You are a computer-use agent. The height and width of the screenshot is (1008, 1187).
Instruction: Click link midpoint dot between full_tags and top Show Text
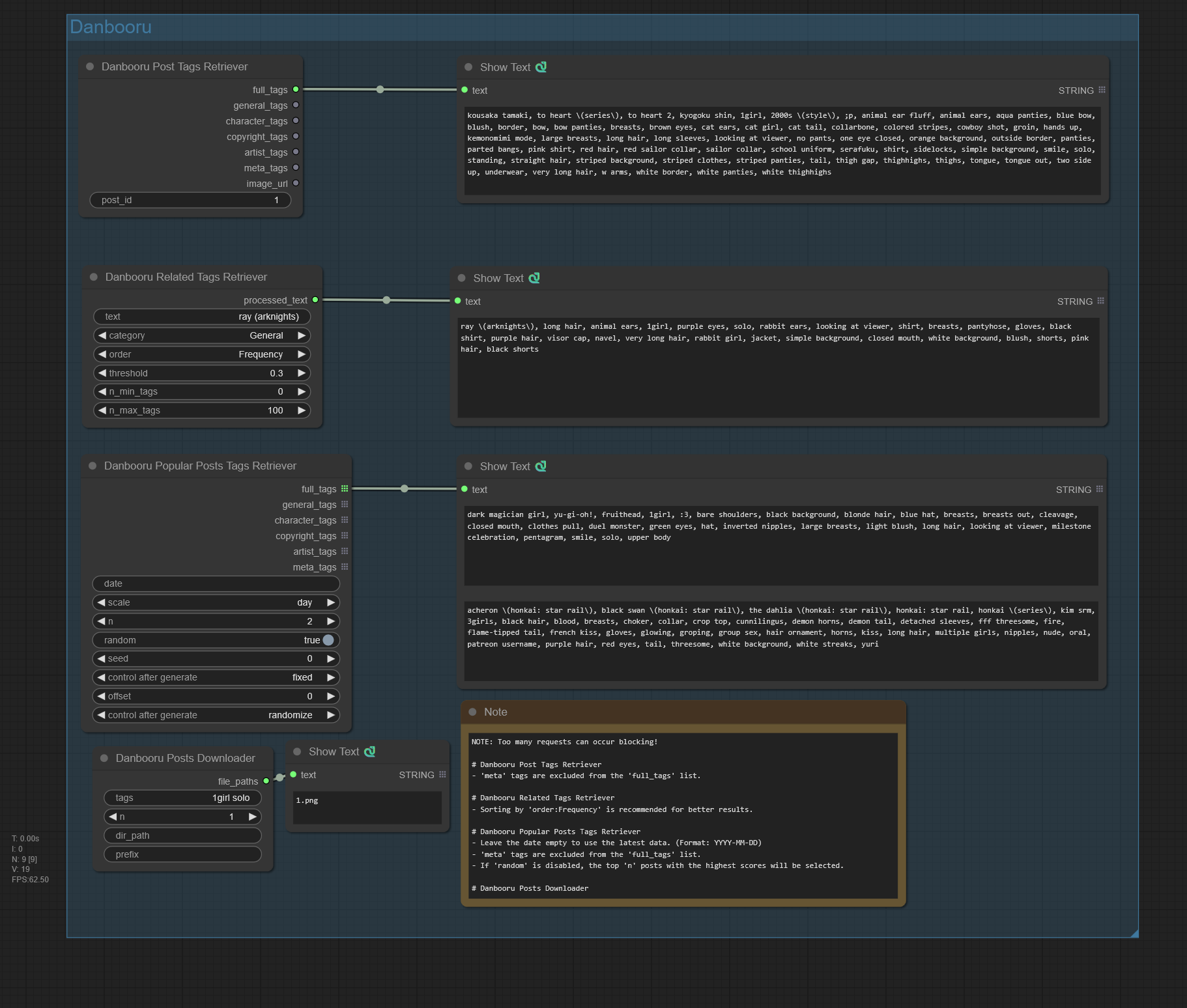380,89
